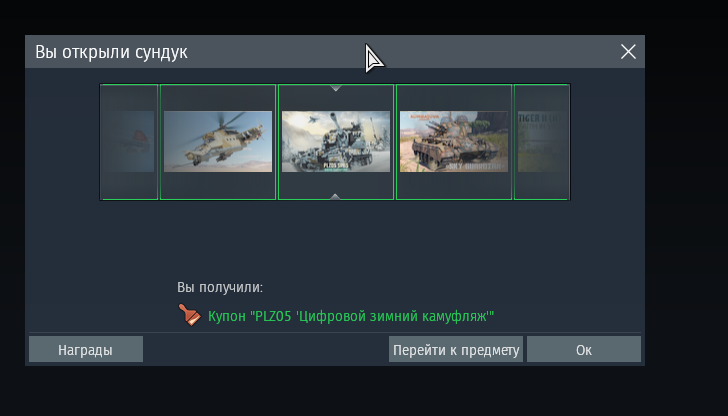This screenshot has width=728, height=416.
Task: Click the Вы получили: label
Action: pos(220,287)
